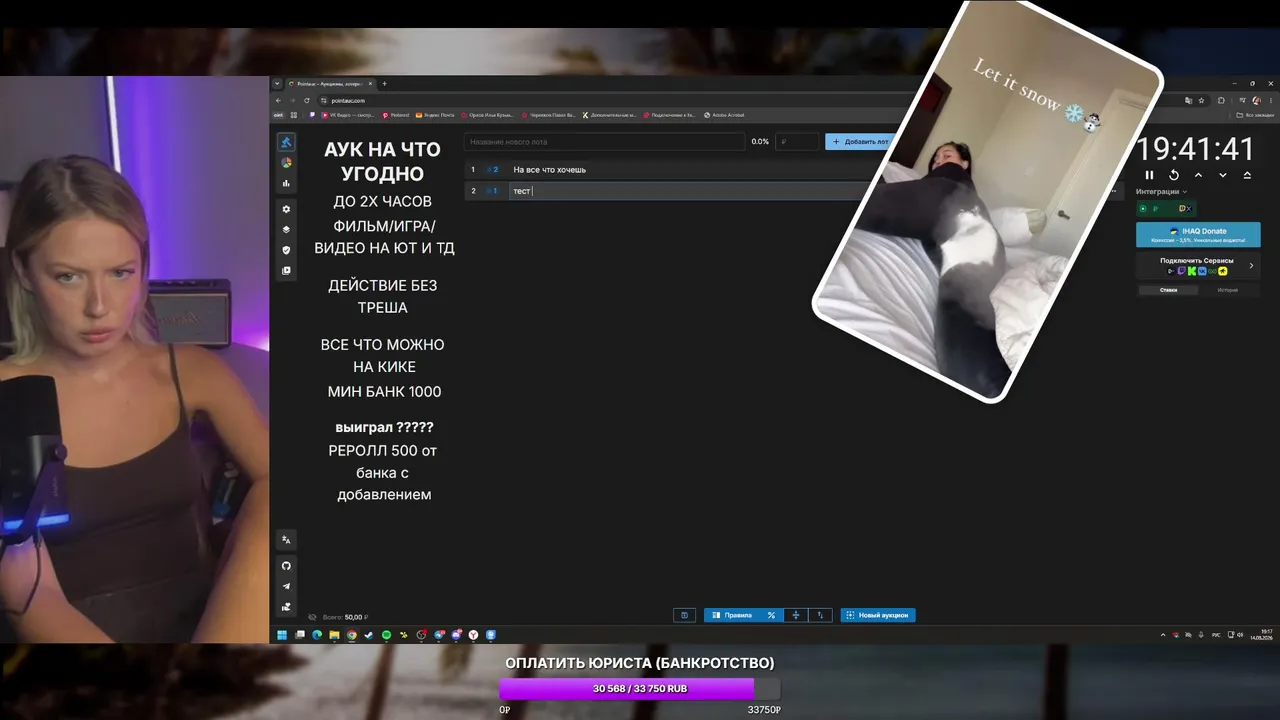The height and width of the screenshot is (720, 1280).
Task: Open the Chrome three-dot menu
Action: tap(1270, 100)
